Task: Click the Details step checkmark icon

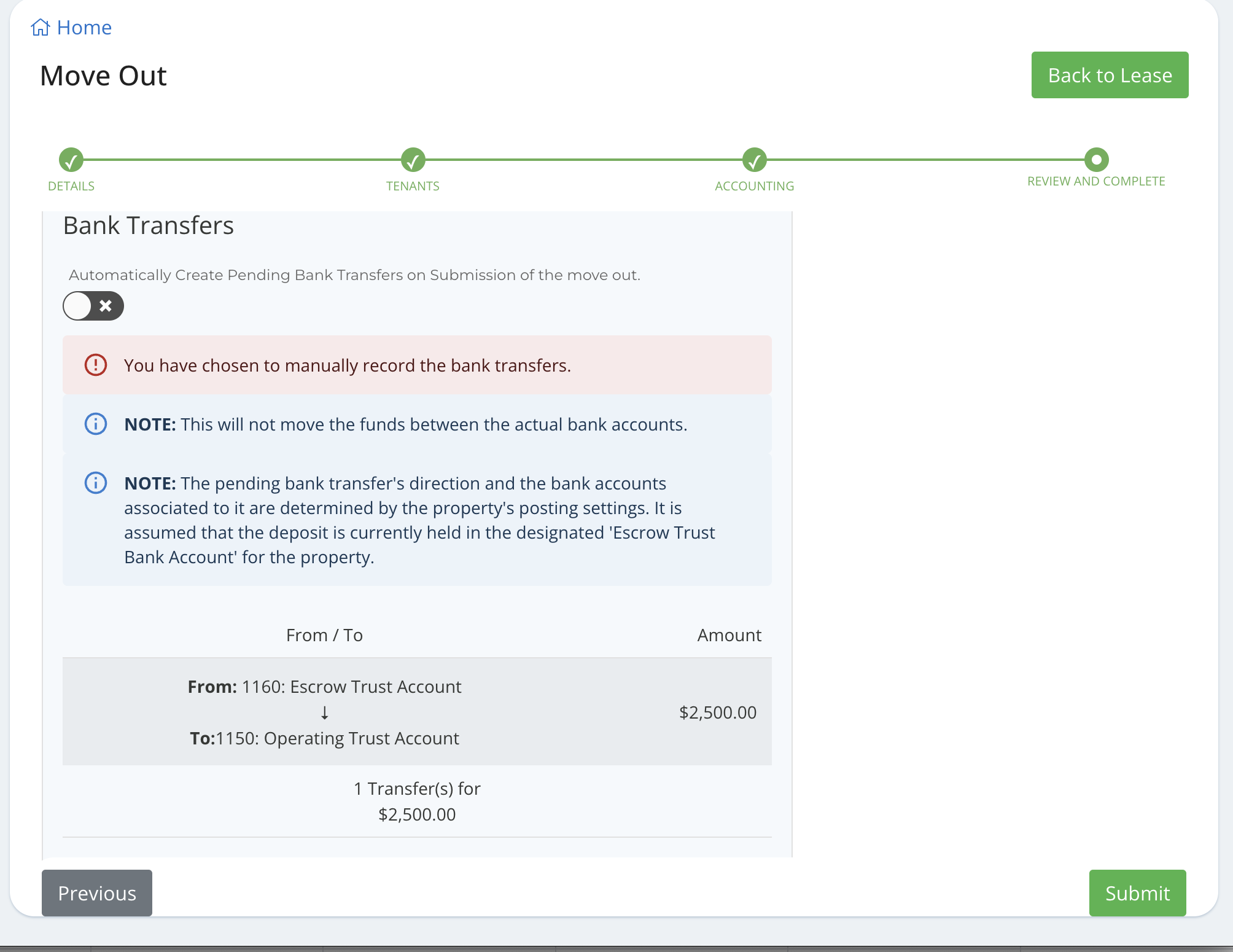Action: click(71, 162)
